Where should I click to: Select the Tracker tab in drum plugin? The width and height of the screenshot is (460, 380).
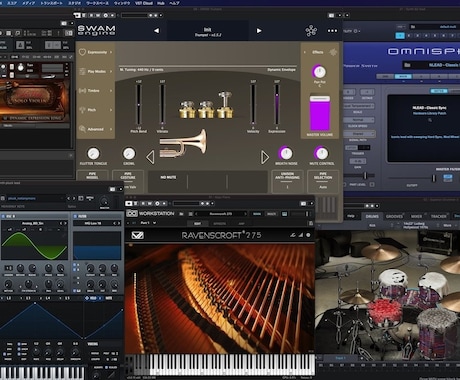(x=438, y=216)
